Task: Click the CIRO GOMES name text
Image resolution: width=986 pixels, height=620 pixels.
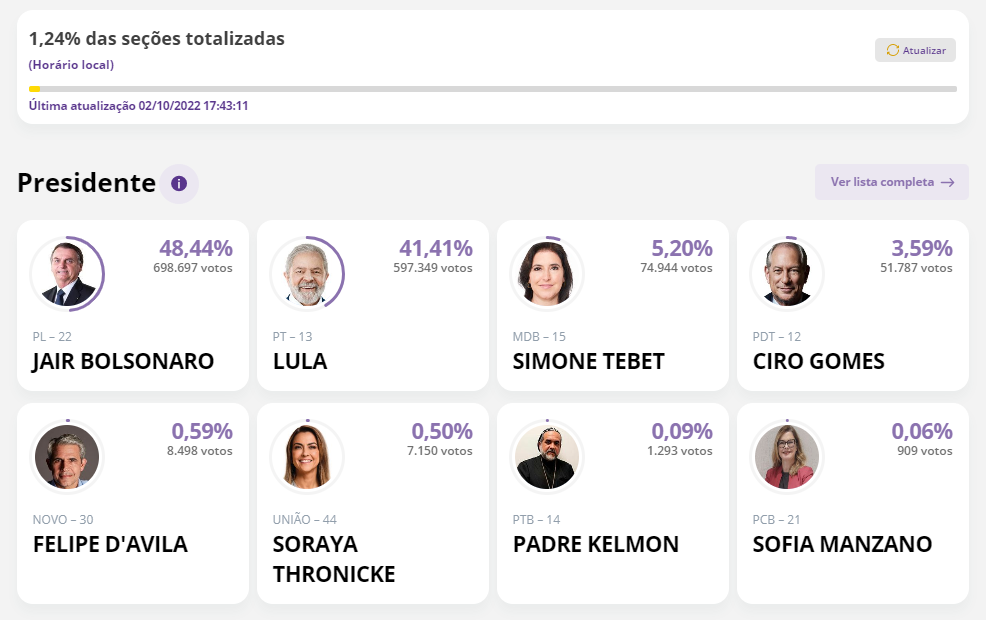Action: tap(818, 361)
